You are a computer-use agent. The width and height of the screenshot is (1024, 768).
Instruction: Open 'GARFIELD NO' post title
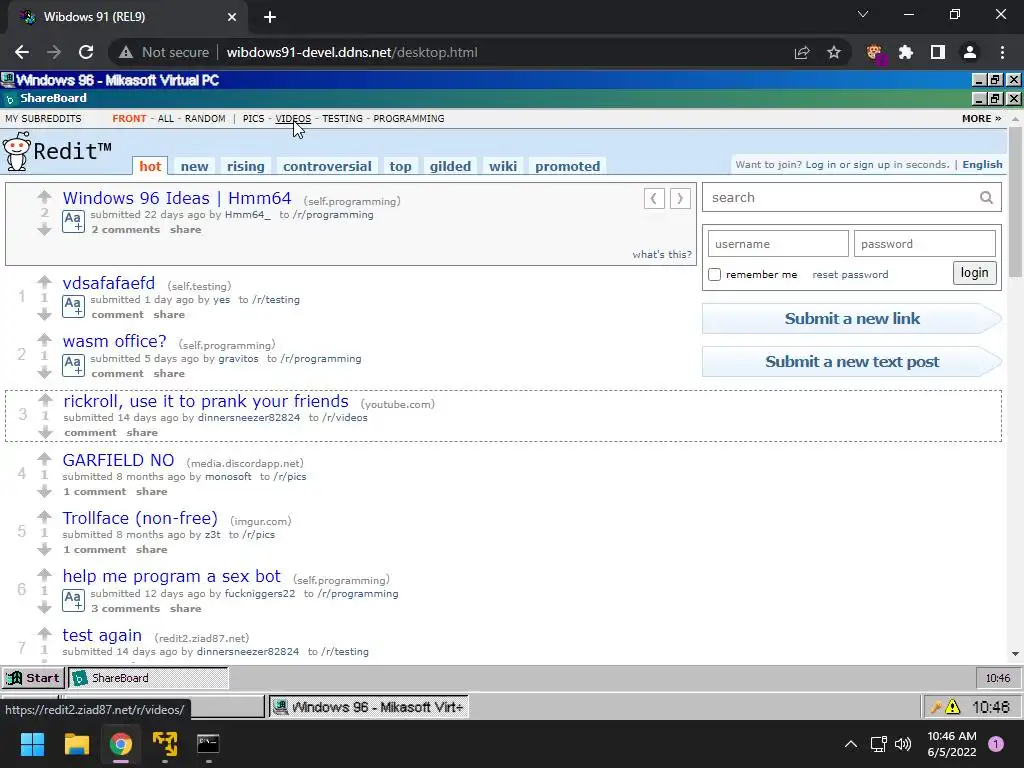click(118, 460)
